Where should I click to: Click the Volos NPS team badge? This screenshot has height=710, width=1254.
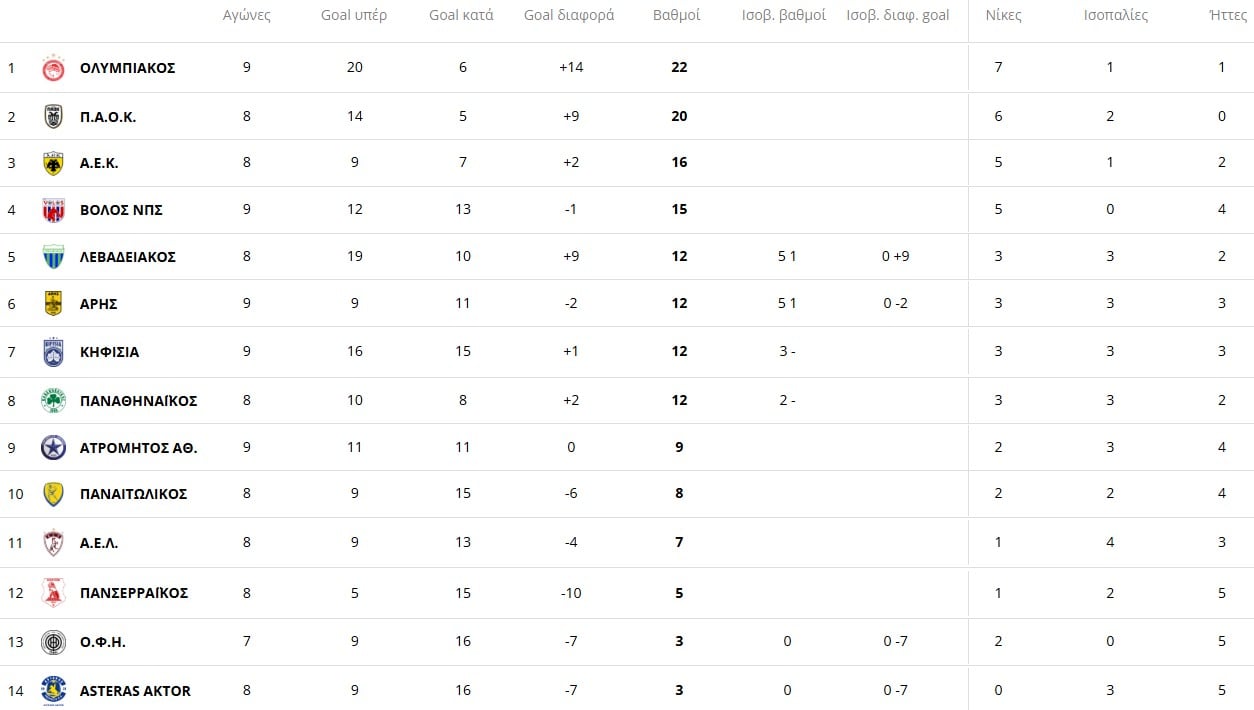click(x=53, y=210)
